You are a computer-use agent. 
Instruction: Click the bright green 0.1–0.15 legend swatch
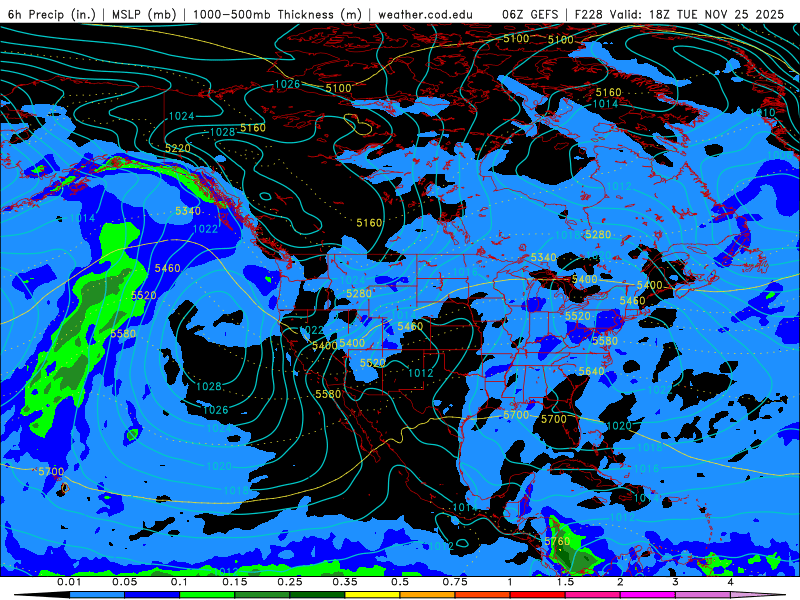tap(207, 595)
